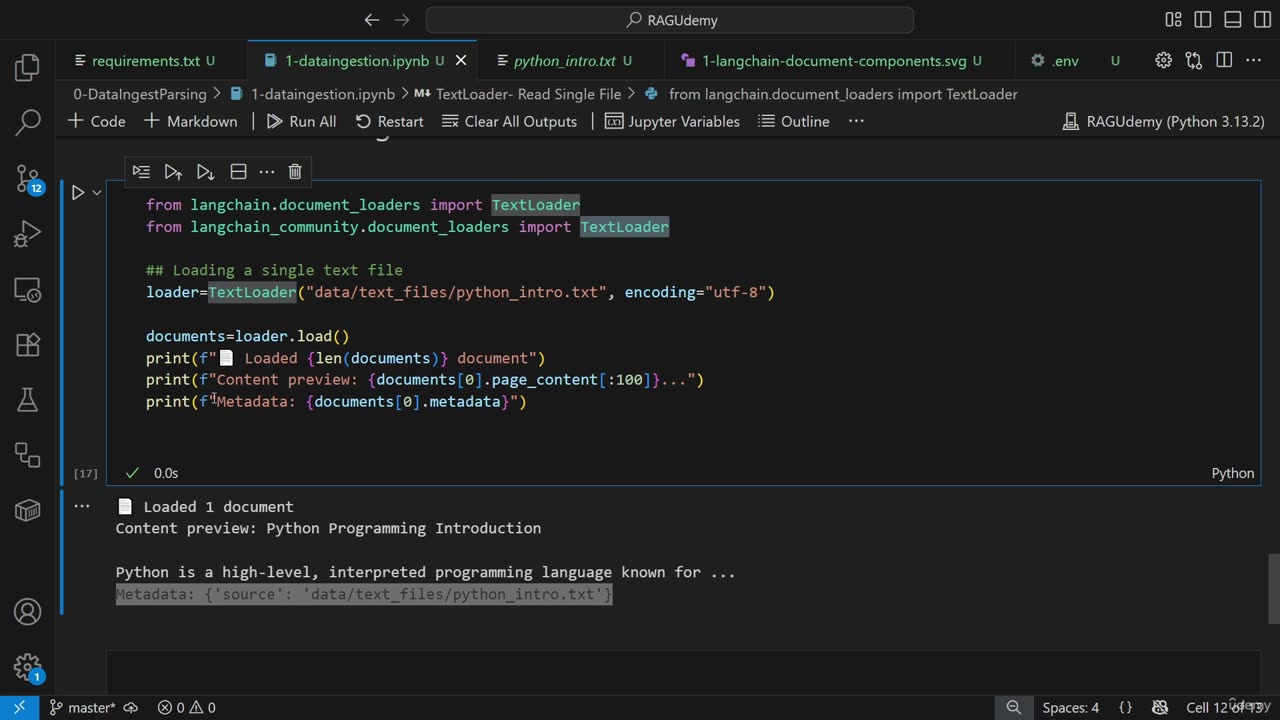Switch to the requirements.txt tab
The width and height of the screenshot is (1280, 720).
pos(146,61)
